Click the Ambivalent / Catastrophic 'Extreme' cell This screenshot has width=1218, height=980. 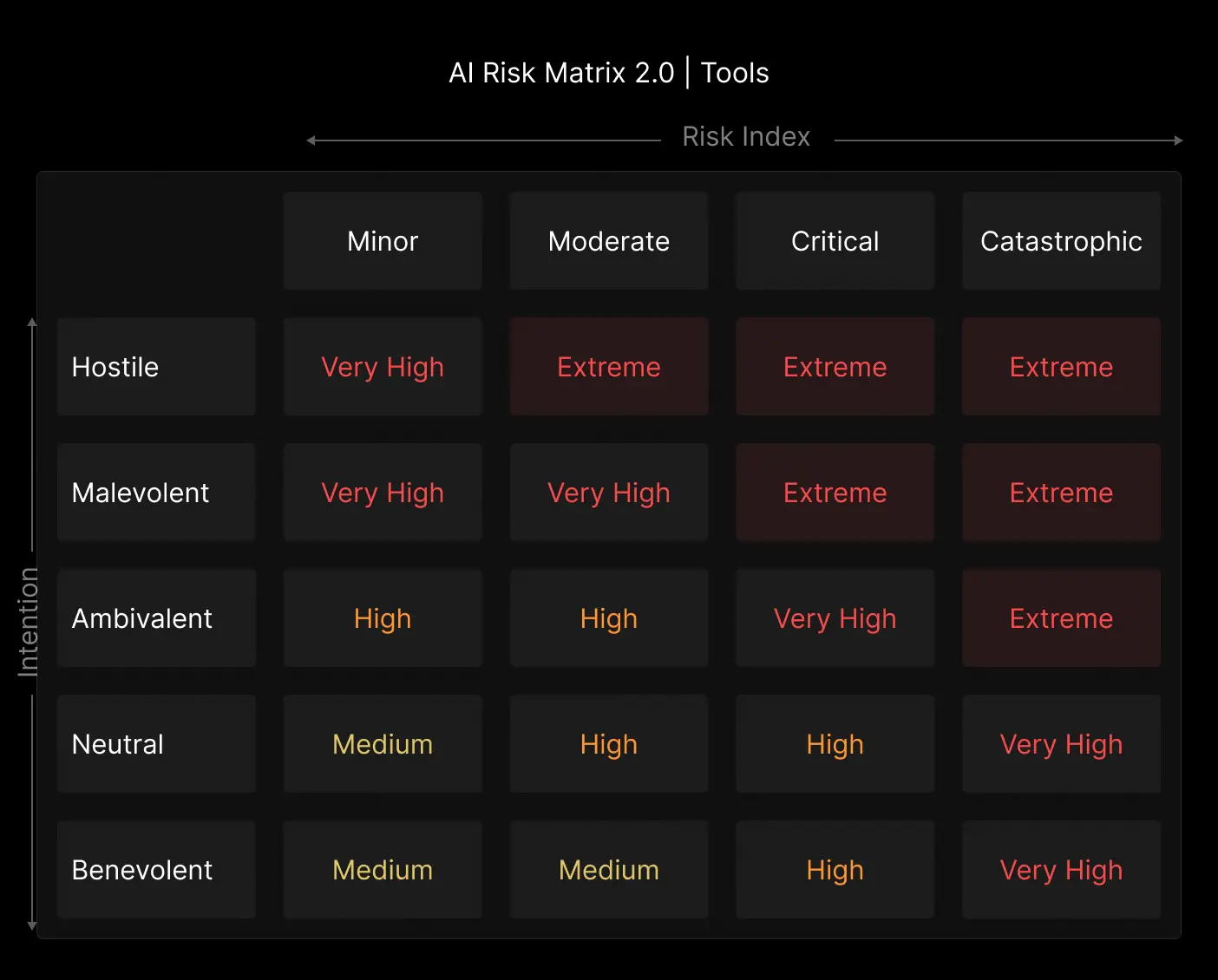pyautogui.click(x=1062, y=618)
